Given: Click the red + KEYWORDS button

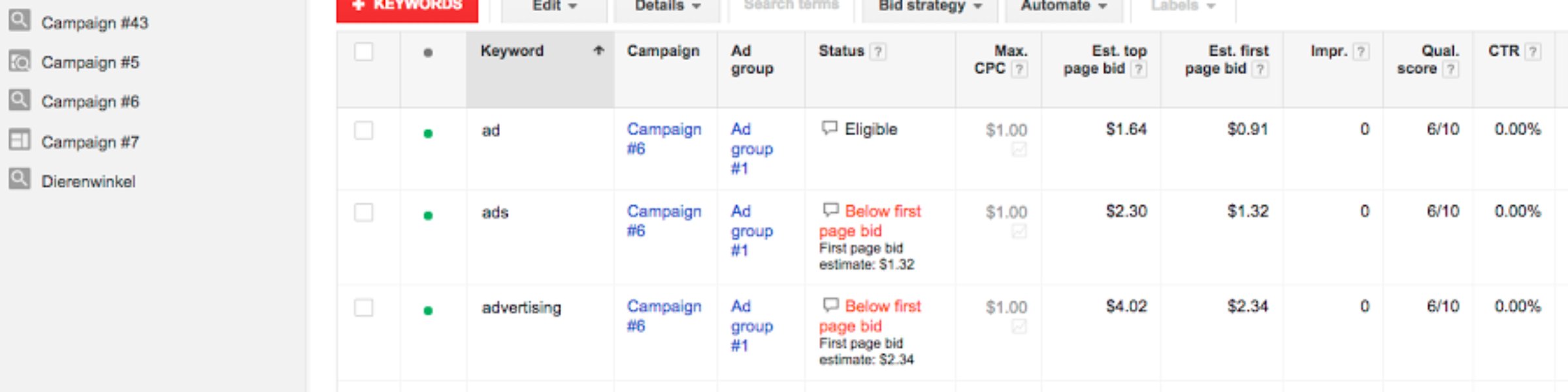Looking at the screenshot, I should [407, 8].
